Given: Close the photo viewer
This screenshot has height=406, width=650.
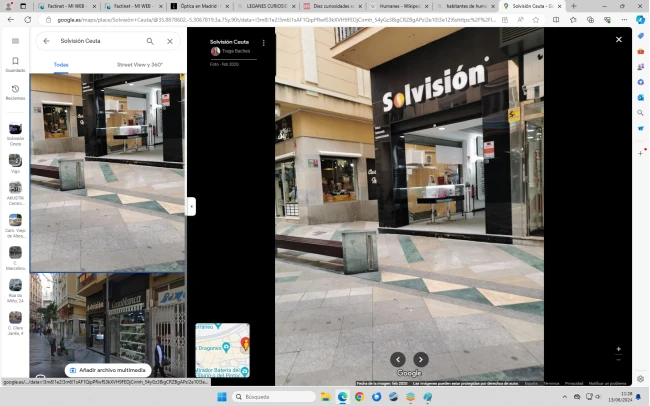Looking at the screenshot, I should pyautogui.click(x=618, y=39).
